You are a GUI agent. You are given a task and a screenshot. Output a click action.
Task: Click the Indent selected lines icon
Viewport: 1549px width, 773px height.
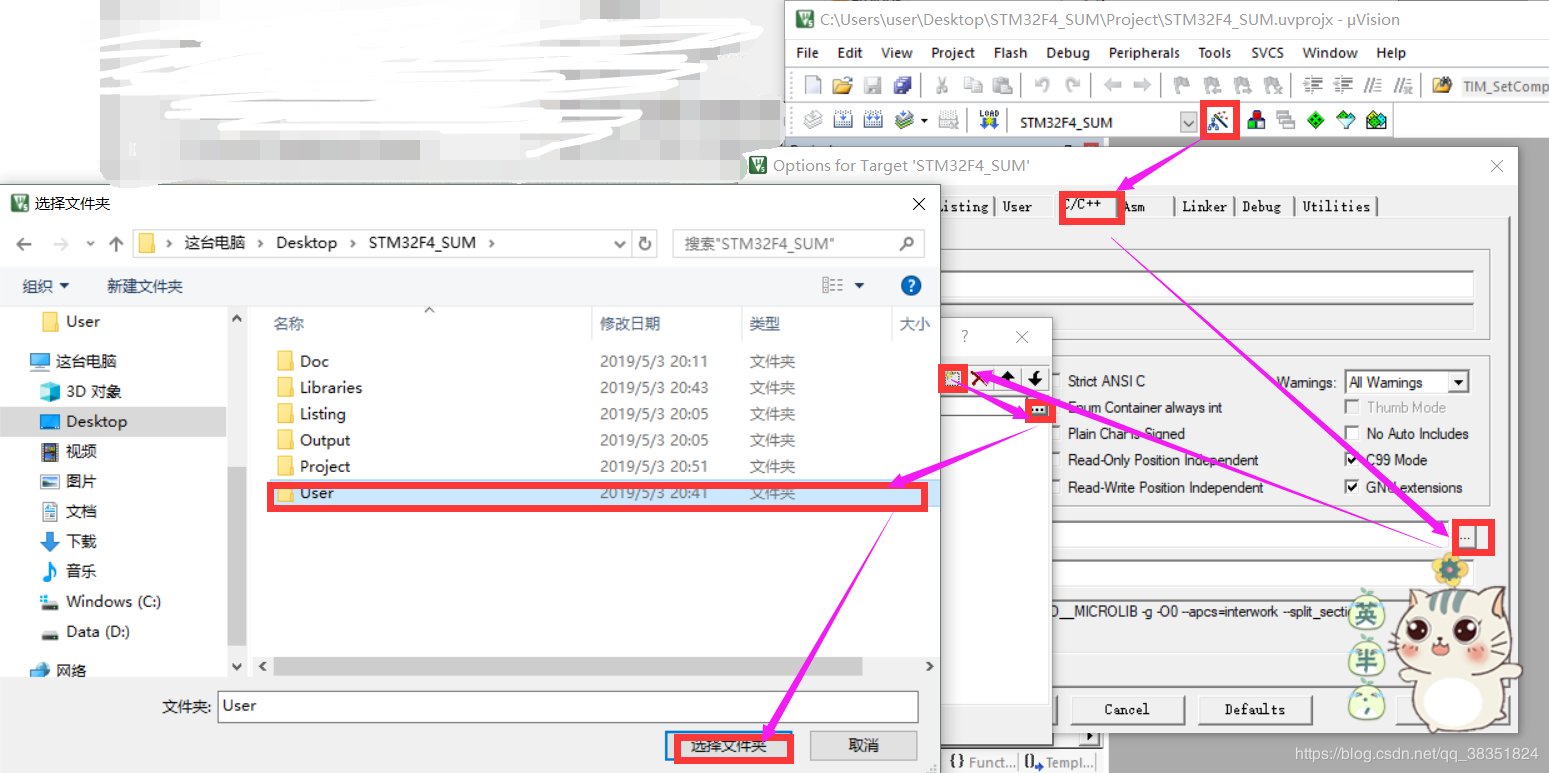tap(1313, 85)
